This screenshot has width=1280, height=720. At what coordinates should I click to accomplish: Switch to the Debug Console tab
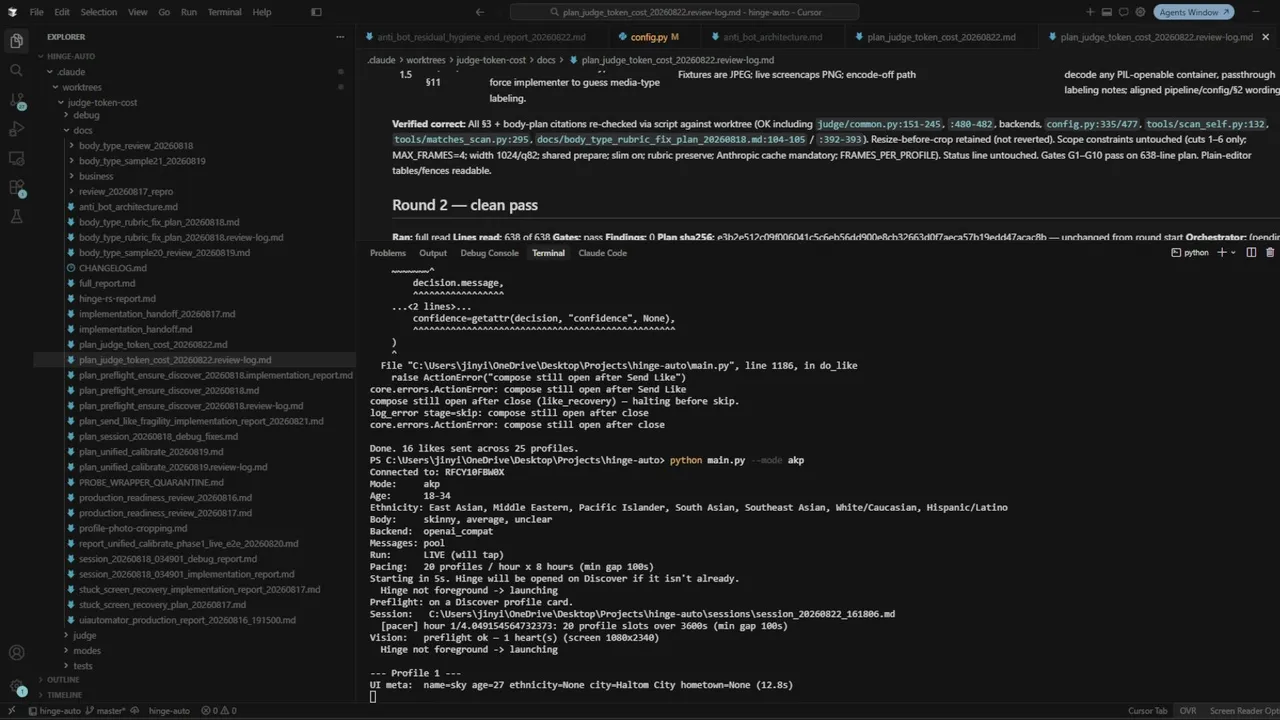[489, 253]
